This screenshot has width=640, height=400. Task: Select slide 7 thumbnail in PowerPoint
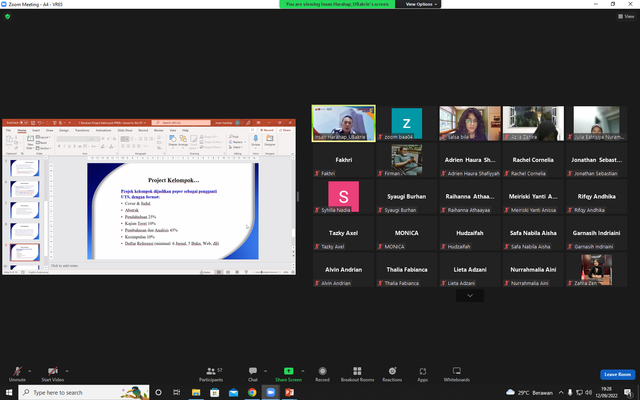(x=24, y=210)
